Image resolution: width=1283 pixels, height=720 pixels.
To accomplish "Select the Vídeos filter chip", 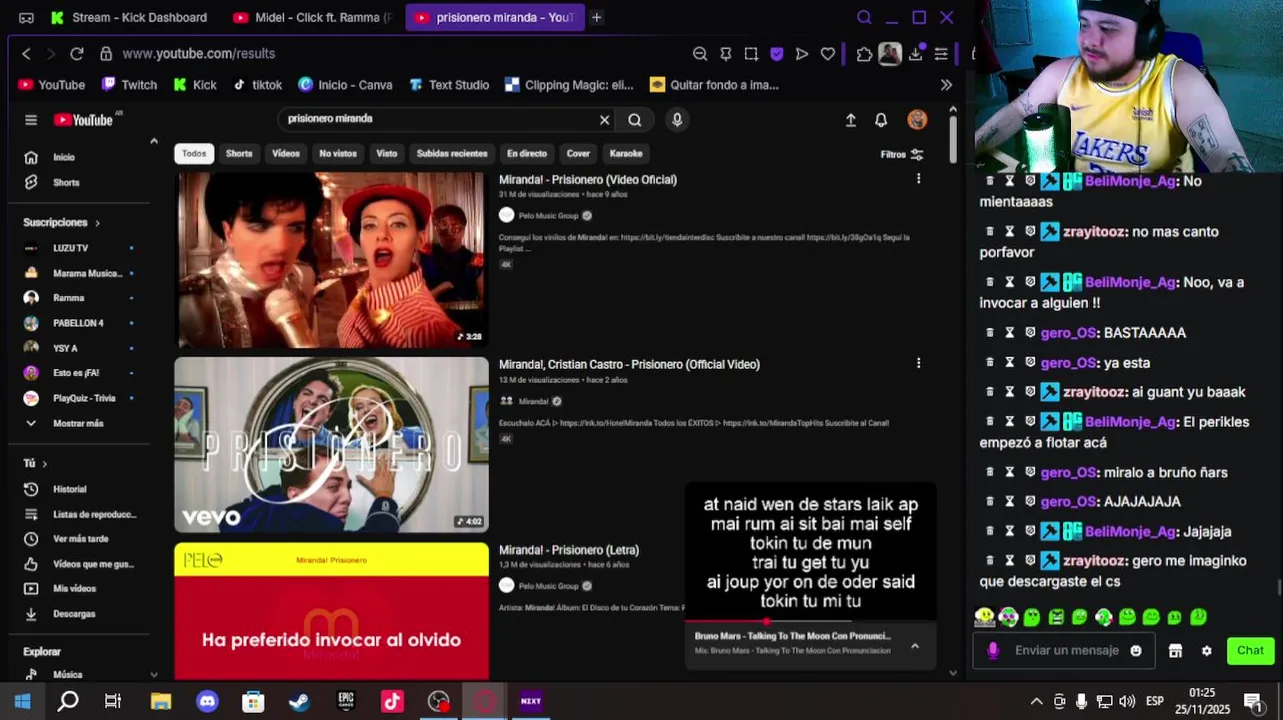I will pyautogui.click(x=286, y=154).
